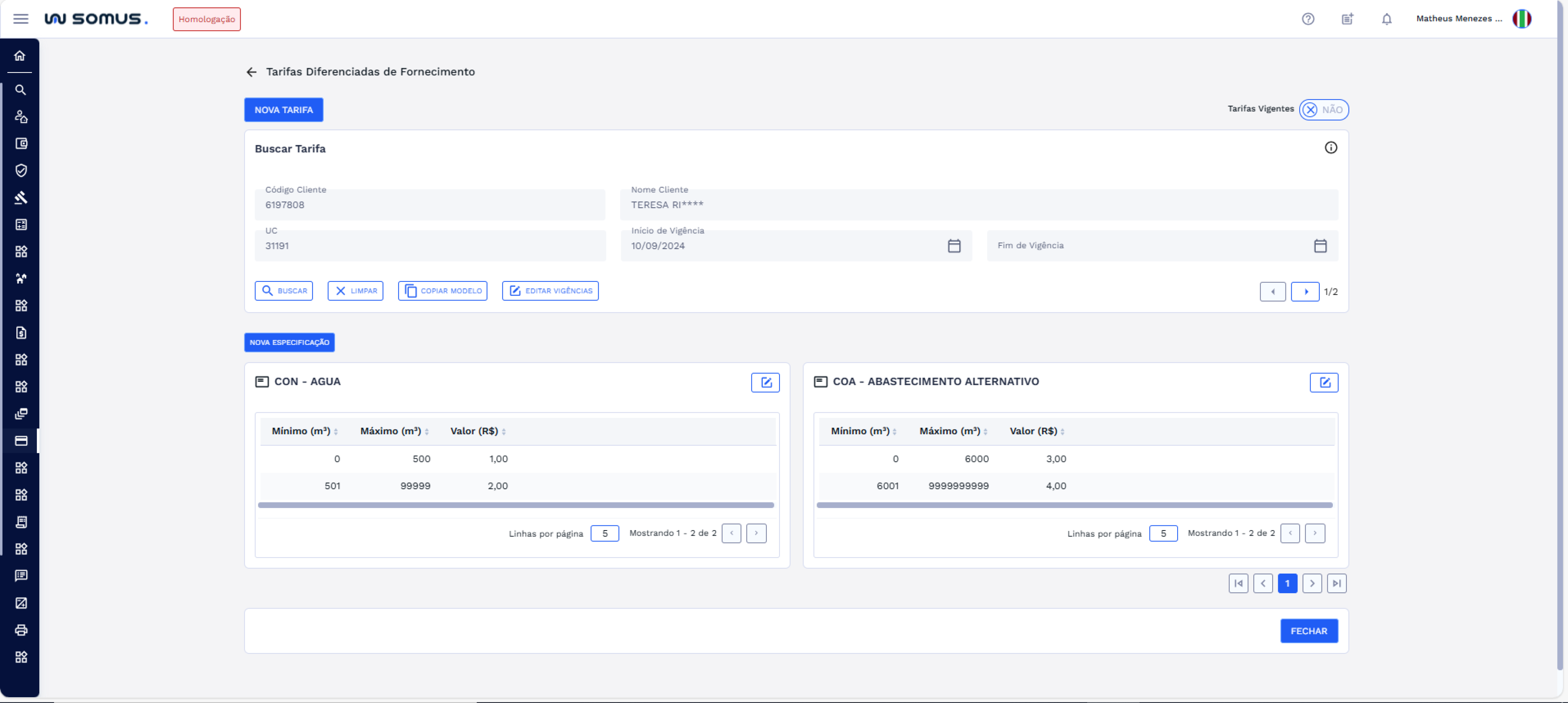This screenshot has width=1568, height=703.
Task: Open the help question mark icon
Action: click(1307, 19)
